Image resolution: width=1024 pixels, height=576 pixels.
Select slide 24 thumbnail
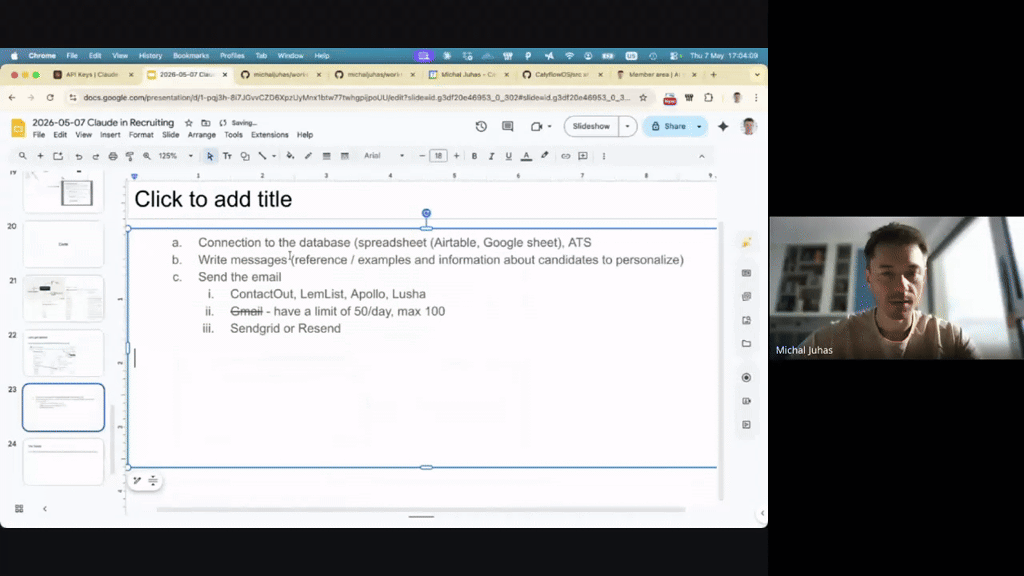[x=63, y=462]
